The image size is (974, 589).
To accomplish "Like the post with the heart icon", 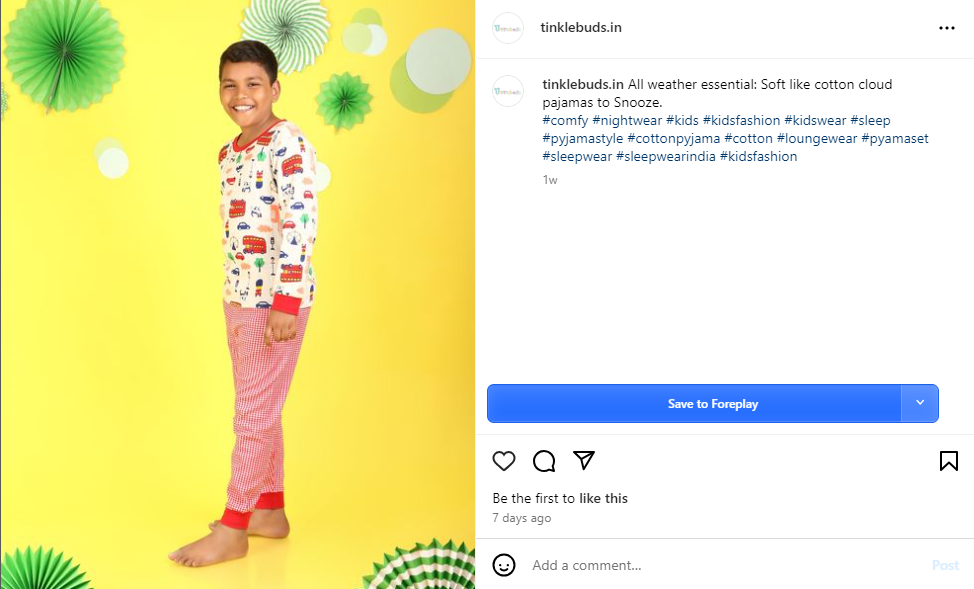I will (x=504, y=461).
